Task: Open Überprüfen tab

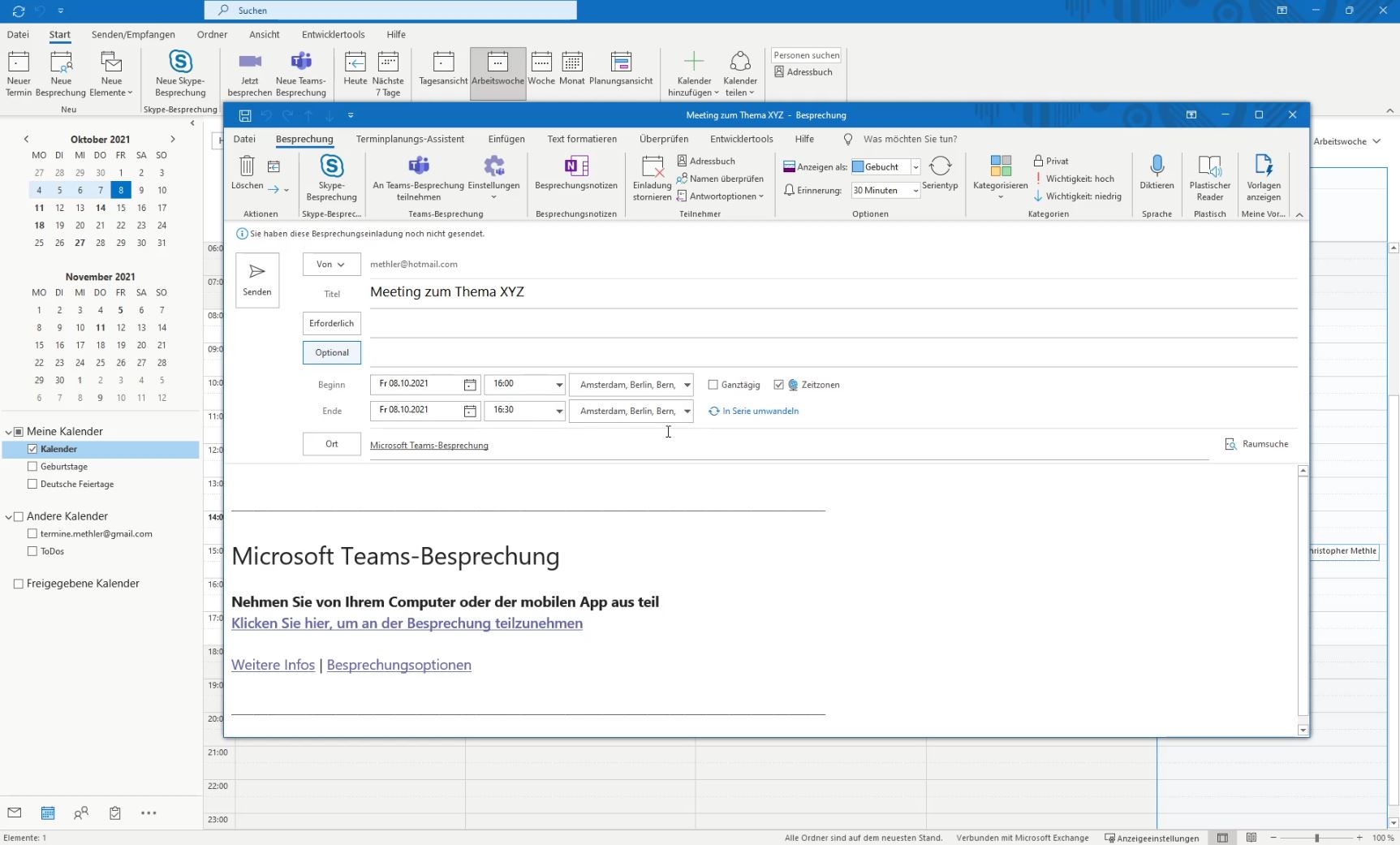Action: [x=663, y=139]
